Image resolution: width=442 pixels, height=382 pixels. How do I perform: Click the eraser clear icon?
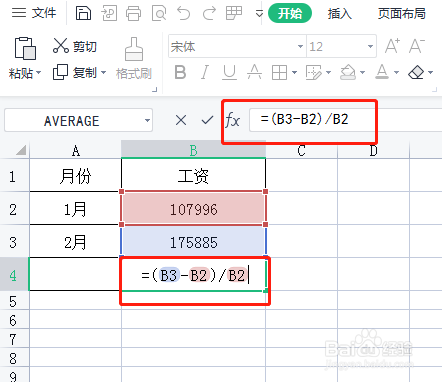pyautogui.click(x=416, y=72)
